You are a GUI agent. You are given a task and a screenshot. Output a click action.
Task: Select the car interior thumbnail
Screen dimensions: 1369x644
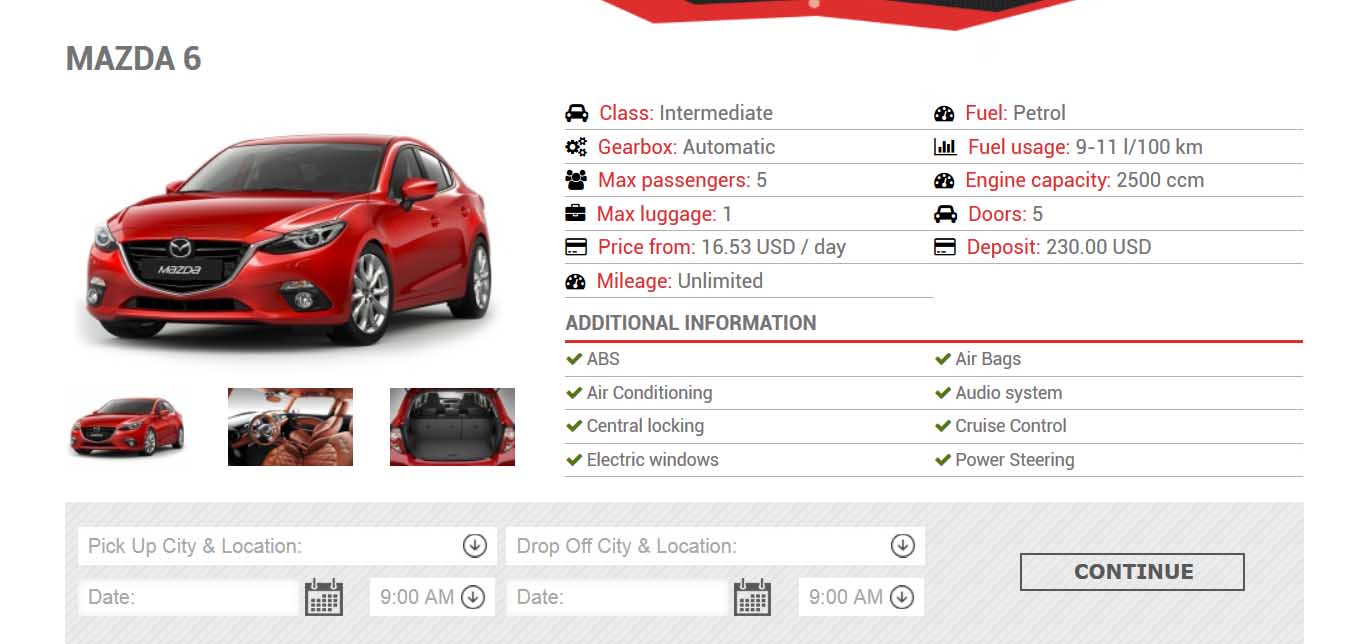pos(290,427)
